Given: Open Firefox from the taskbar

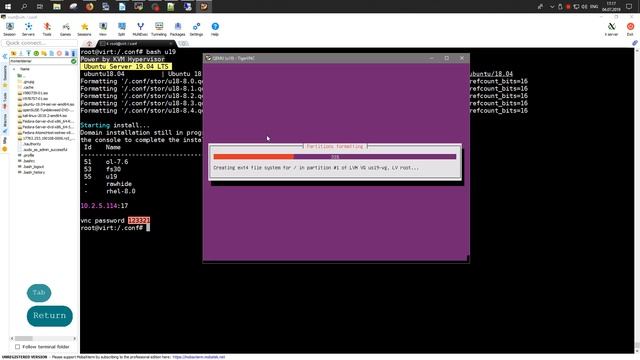Looking at the screenshot, I should [89, 7].
